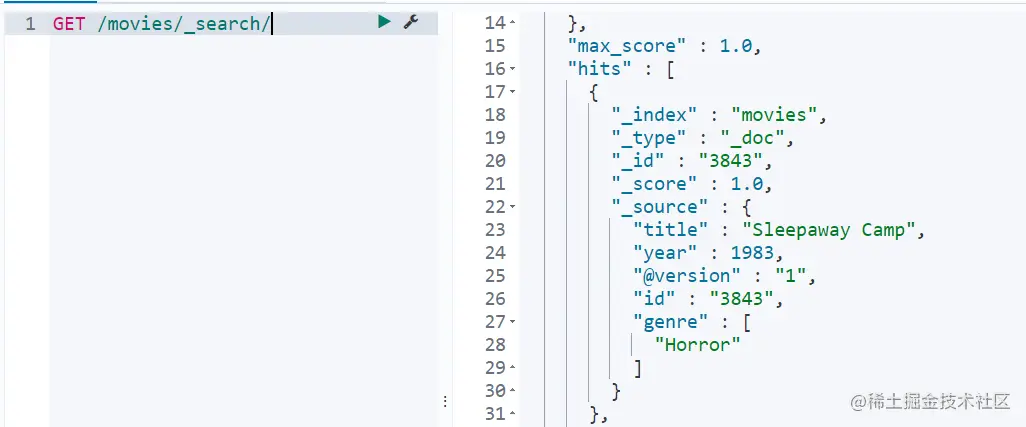Run the request with the green play icon
This screenshot has height=427, width=1026.
click(384, 22)
